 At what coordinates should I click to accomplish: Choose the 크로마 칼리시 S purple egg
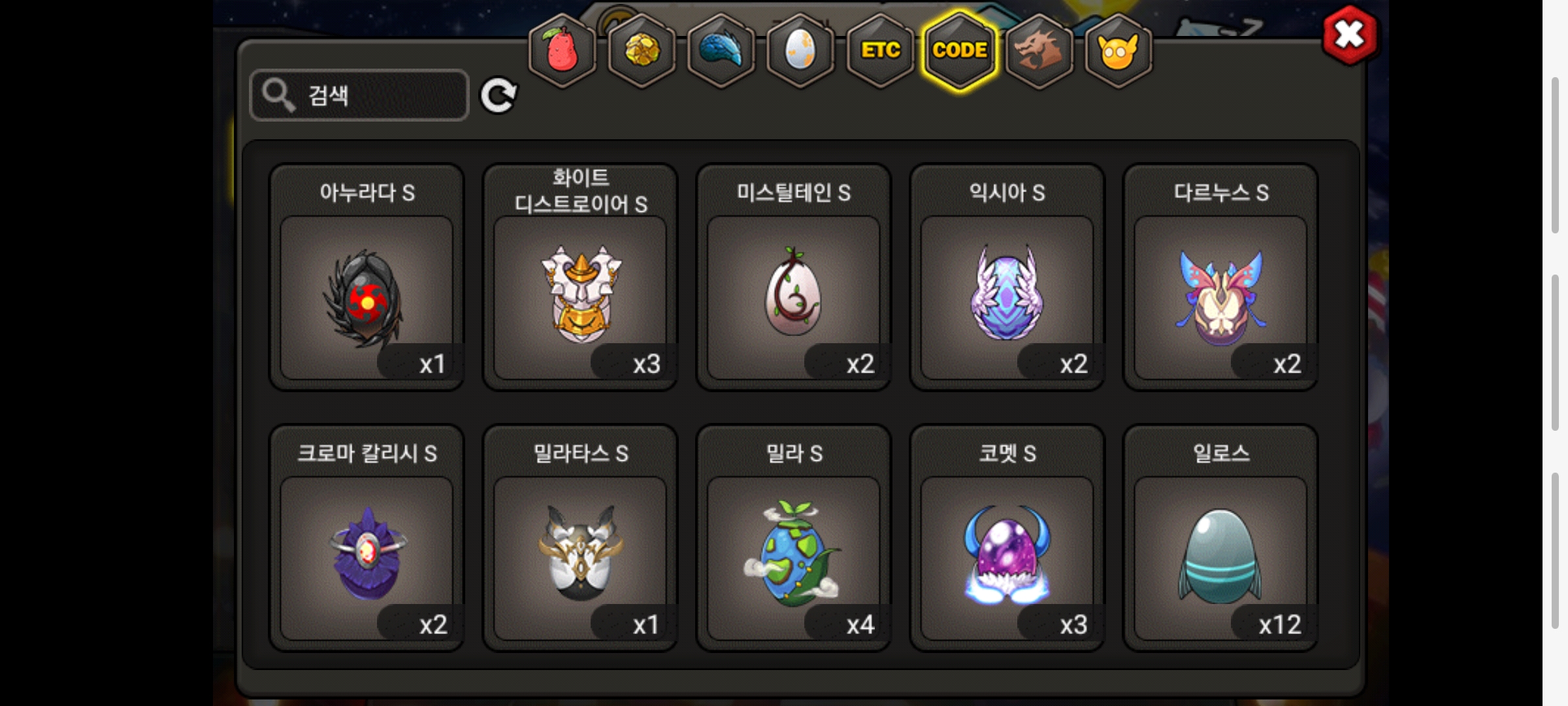pos(367,538)
